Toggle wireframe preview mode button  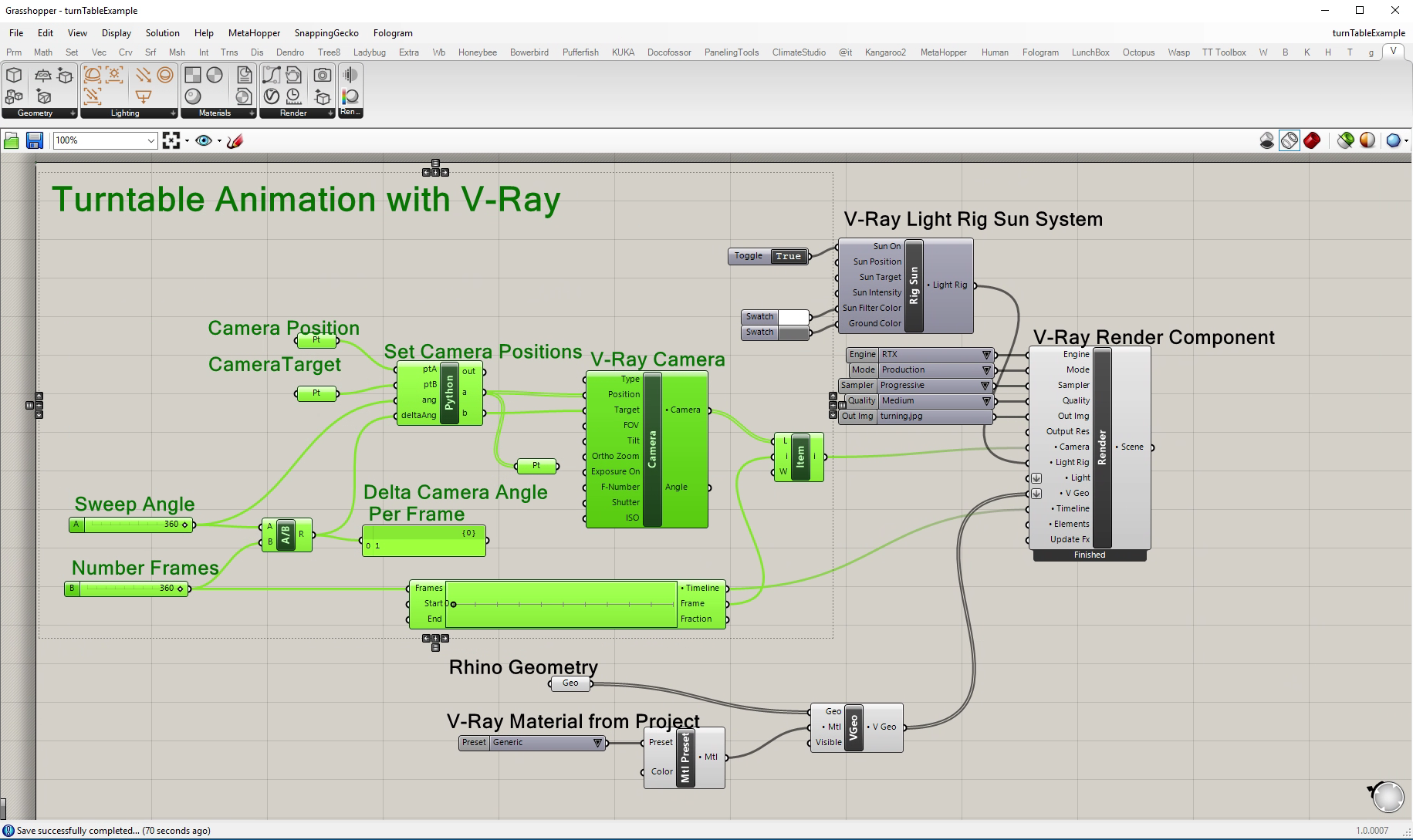(x=1290, y=140)
